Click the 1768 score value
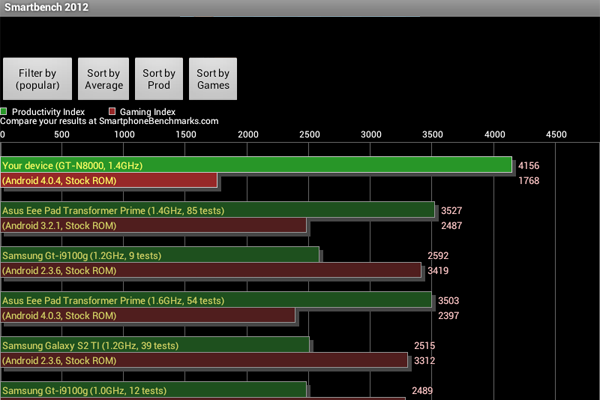Image resolution: width=600 pixels, height=400 pixels. (528, 181)
